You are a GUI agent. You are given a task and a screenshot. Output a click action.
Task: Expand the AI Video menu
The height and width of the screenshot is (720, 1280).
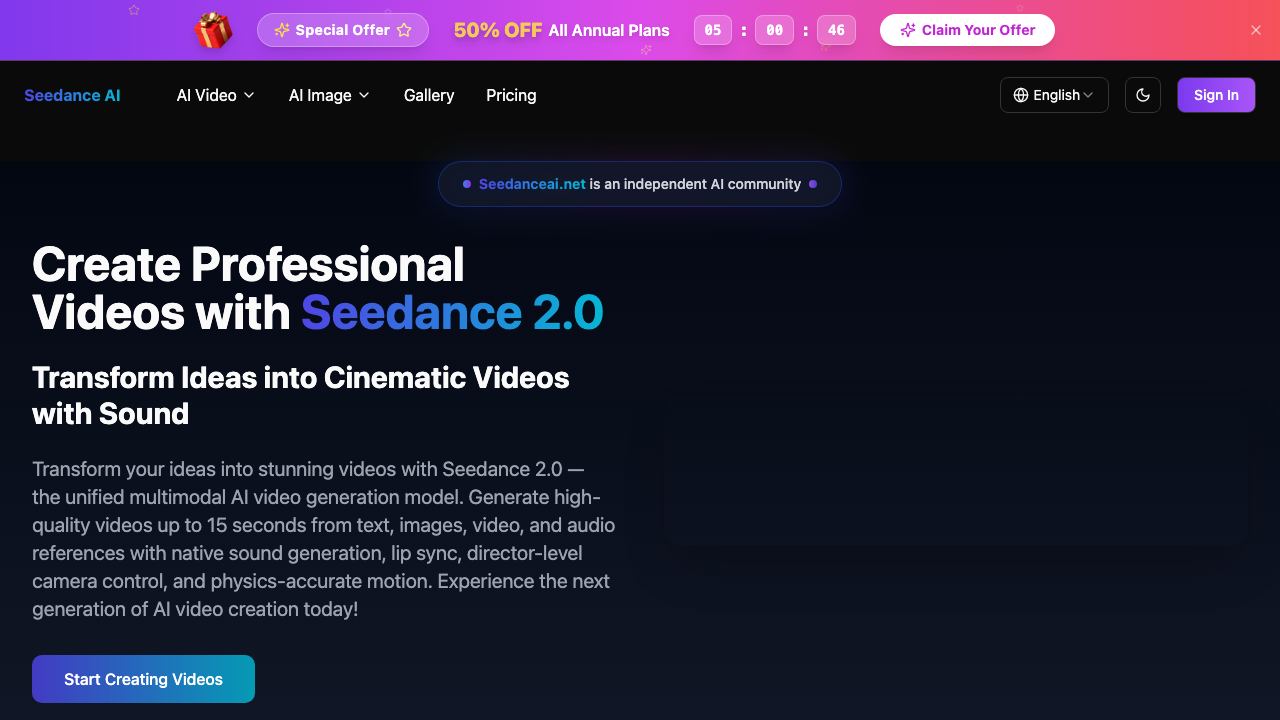[216, 95]
